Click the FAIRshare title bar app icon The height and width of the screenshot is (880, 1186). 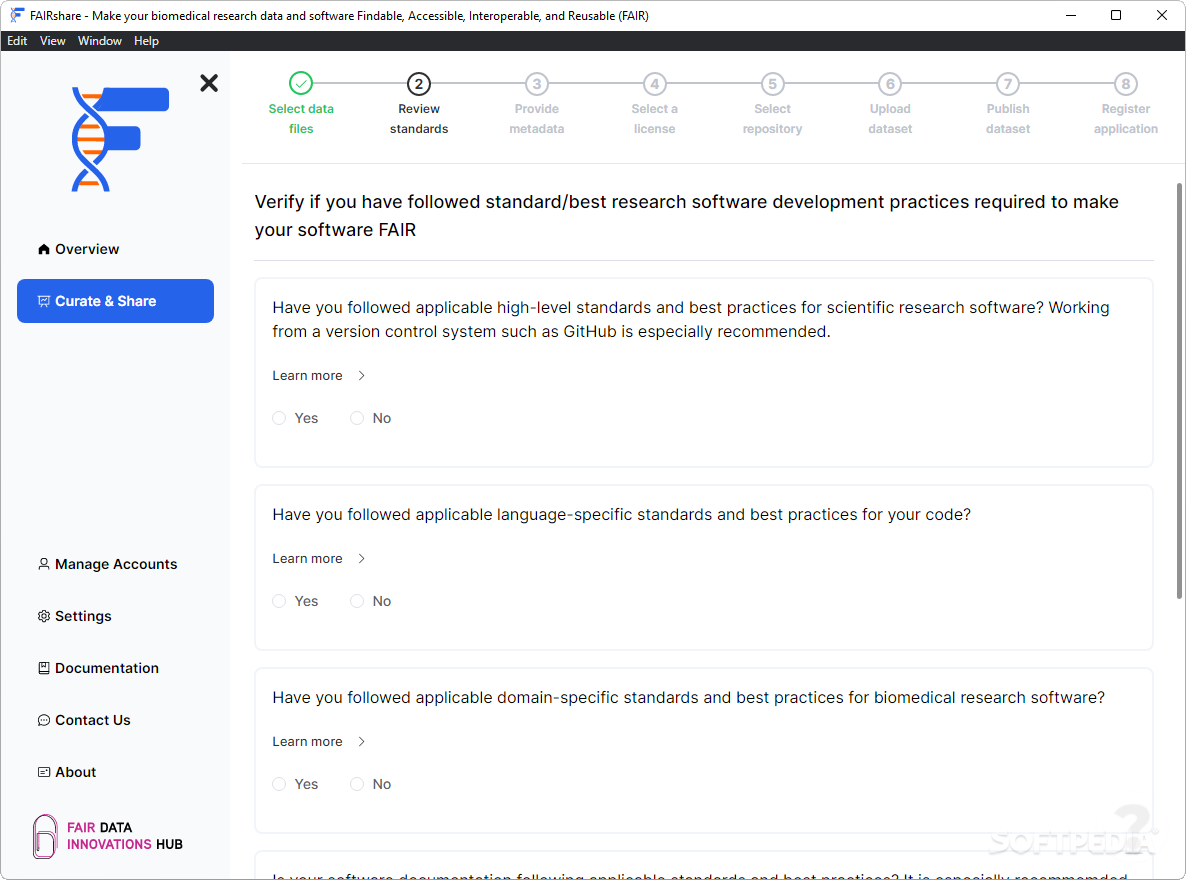[17, 15]
